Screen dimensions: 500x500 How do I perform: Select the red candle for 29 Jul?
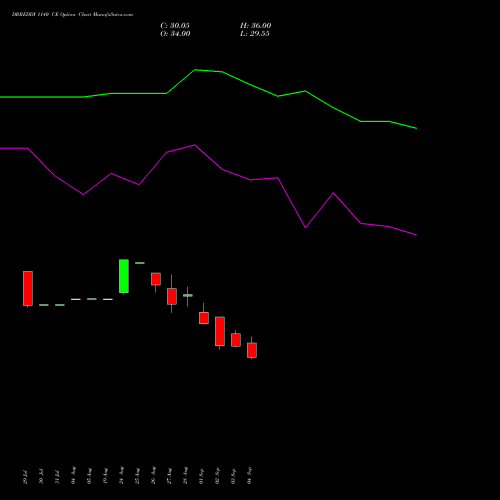[28, 288]
